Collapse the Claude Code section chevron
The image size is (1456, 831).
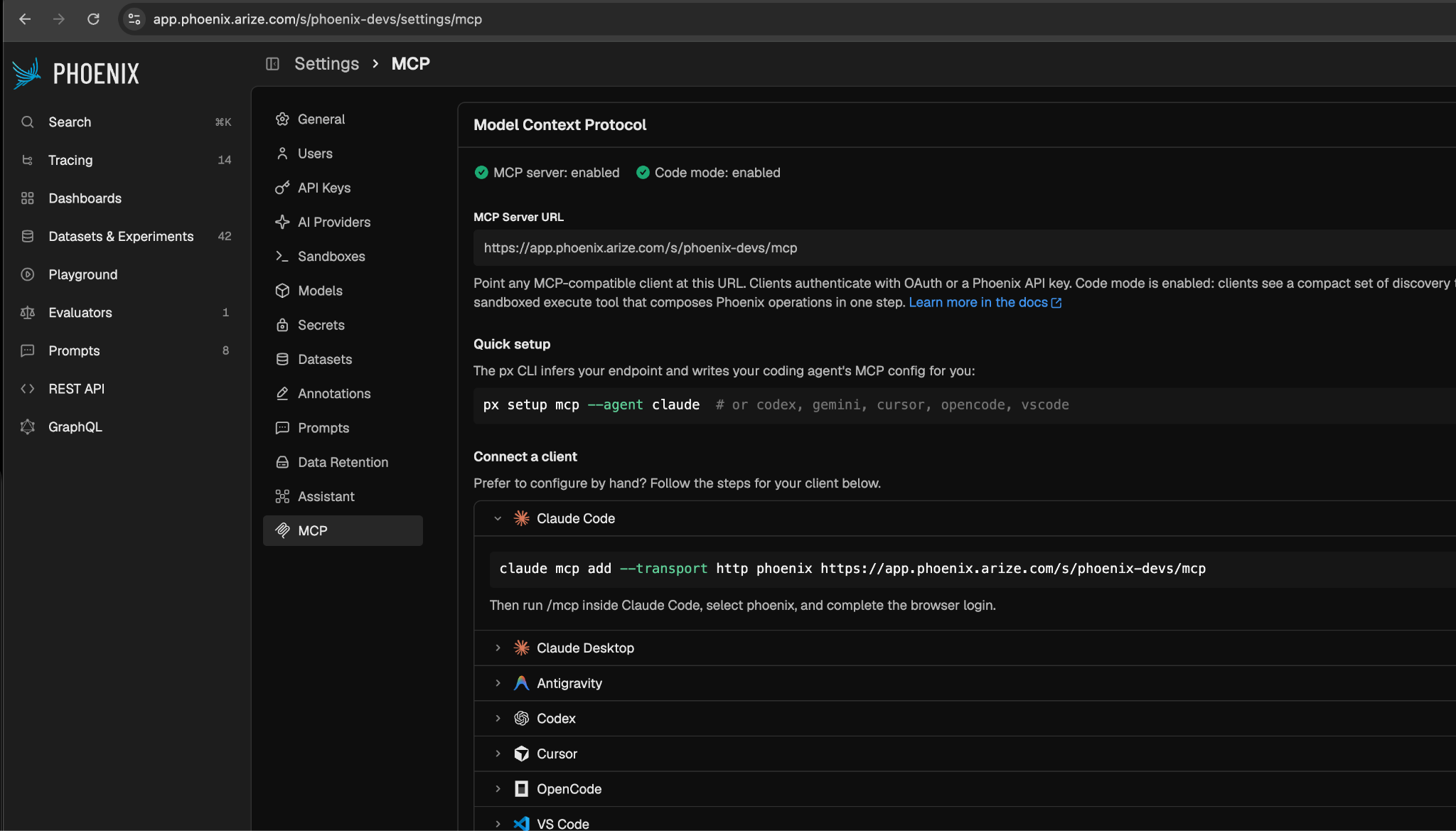click(x=498, y=518)
